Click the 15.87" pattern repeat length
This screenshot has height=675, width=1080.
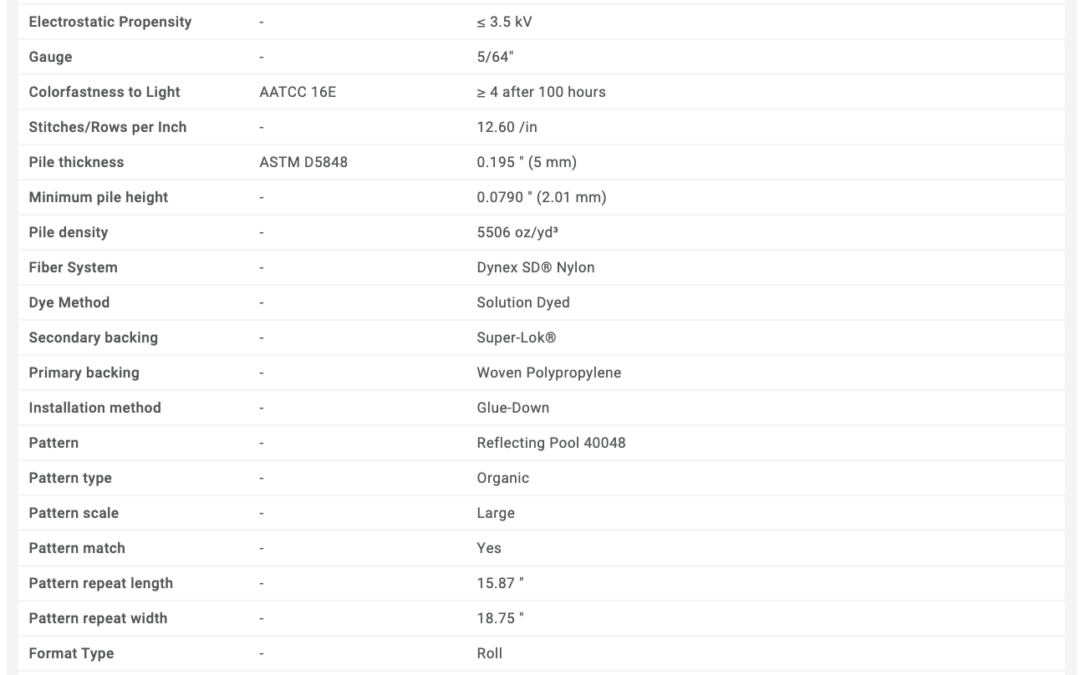pos(500,584)
